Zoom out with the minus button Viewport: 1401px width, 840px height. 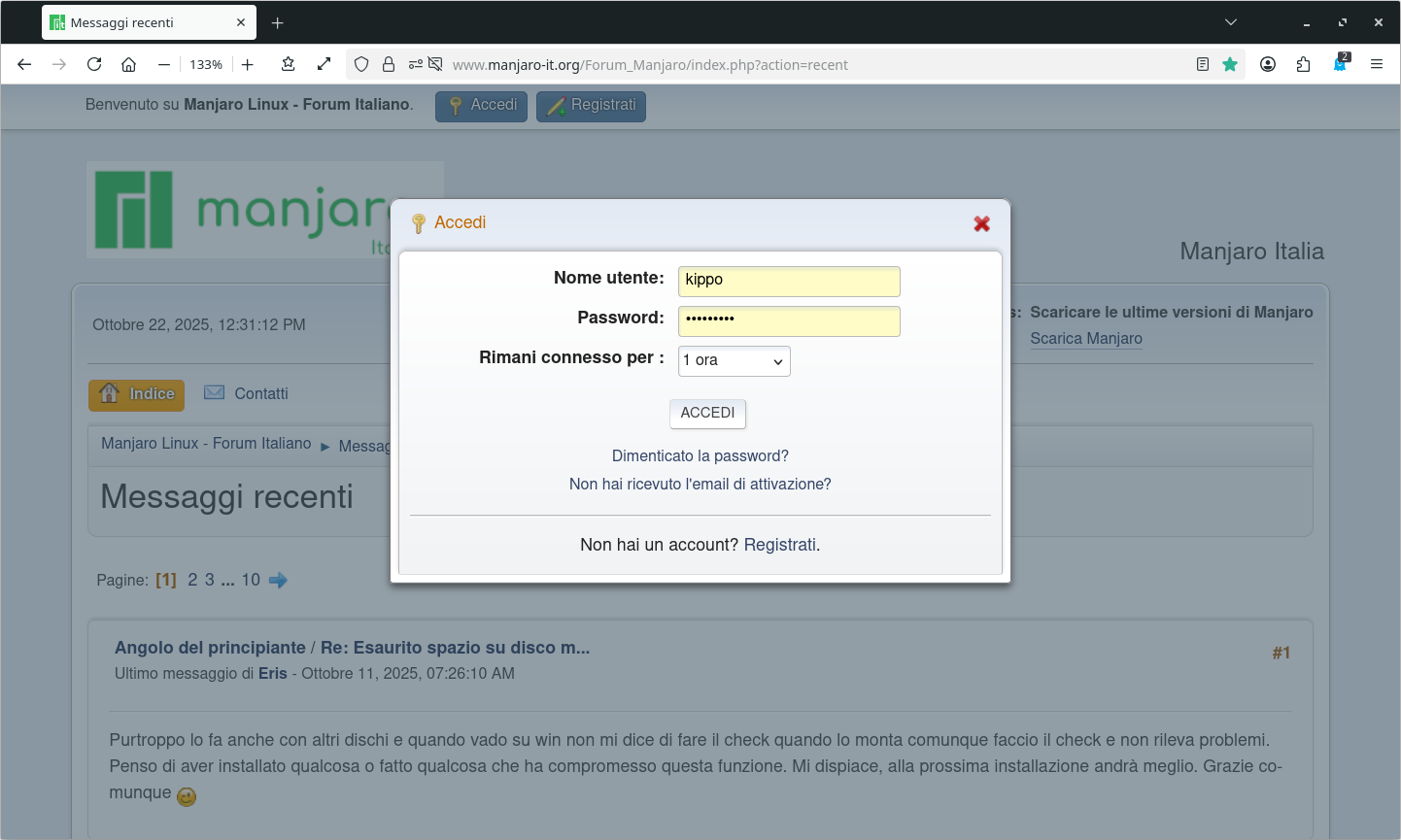tap(164, 64)
